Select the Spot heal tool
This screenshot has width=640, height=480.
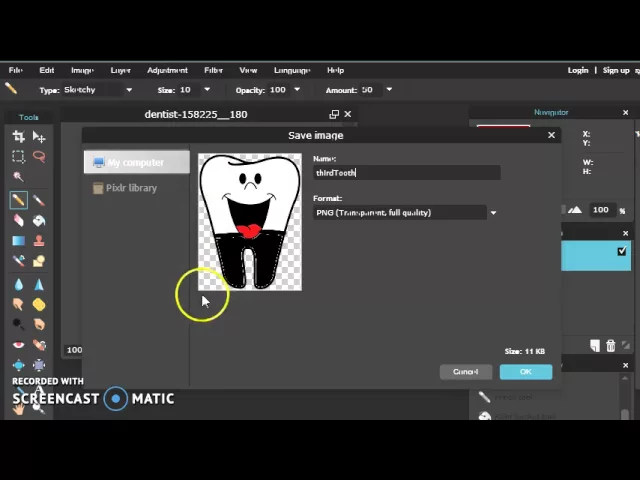(39, 345)
